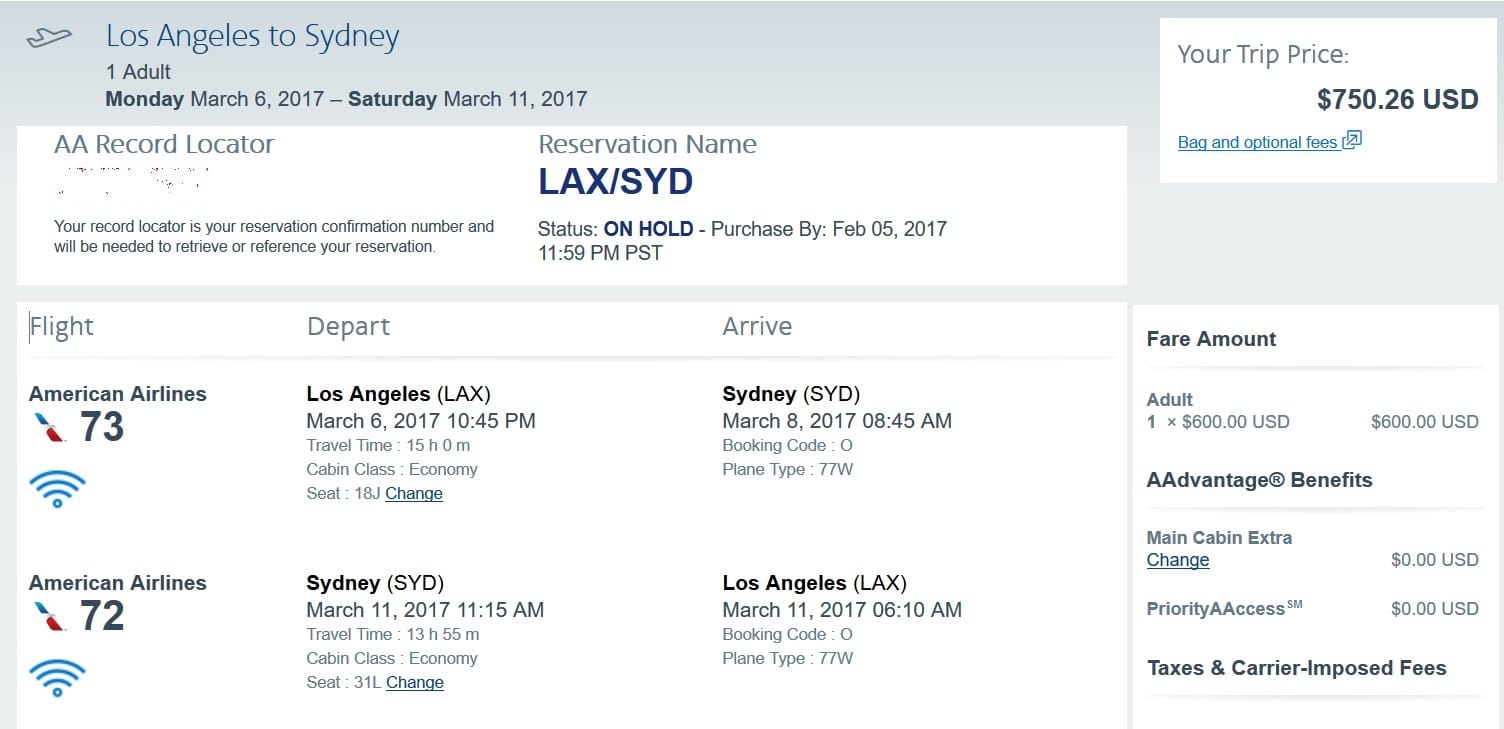Viewport: 1504px width, 729px height.
Task: Click the ON HOLD status text
Action: [x=648, y=229]
